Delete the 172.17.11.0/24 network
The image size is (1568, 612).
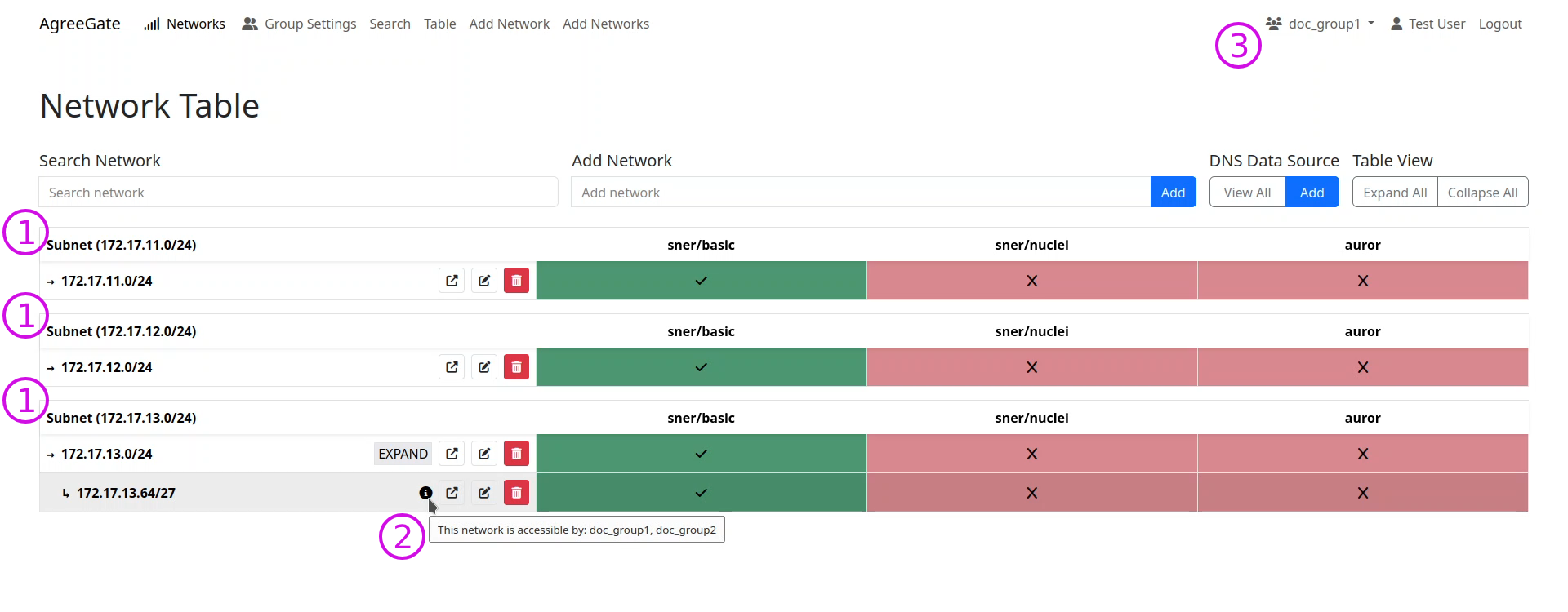click(516, 281)
